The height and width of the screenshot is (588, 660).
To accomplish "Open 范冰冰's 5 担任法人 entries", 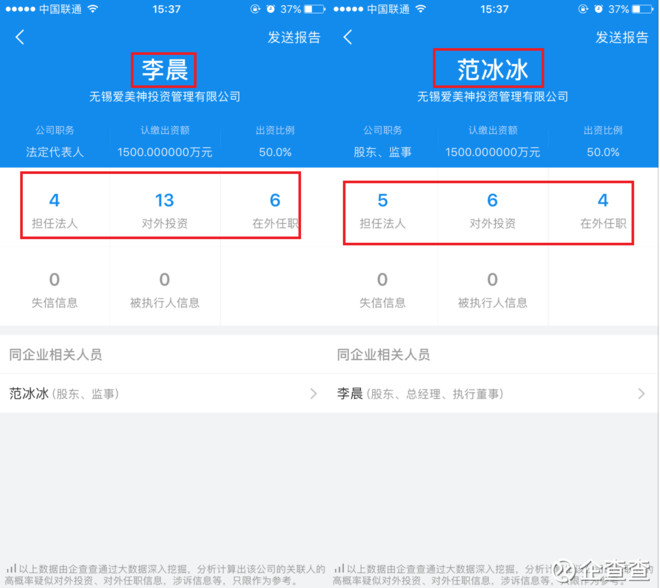I will point(382,210).
